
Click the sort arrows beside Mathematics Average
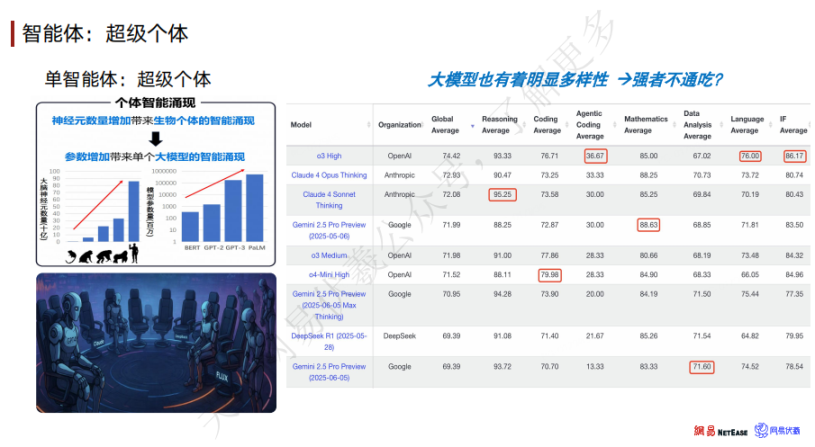pos(674,125)
